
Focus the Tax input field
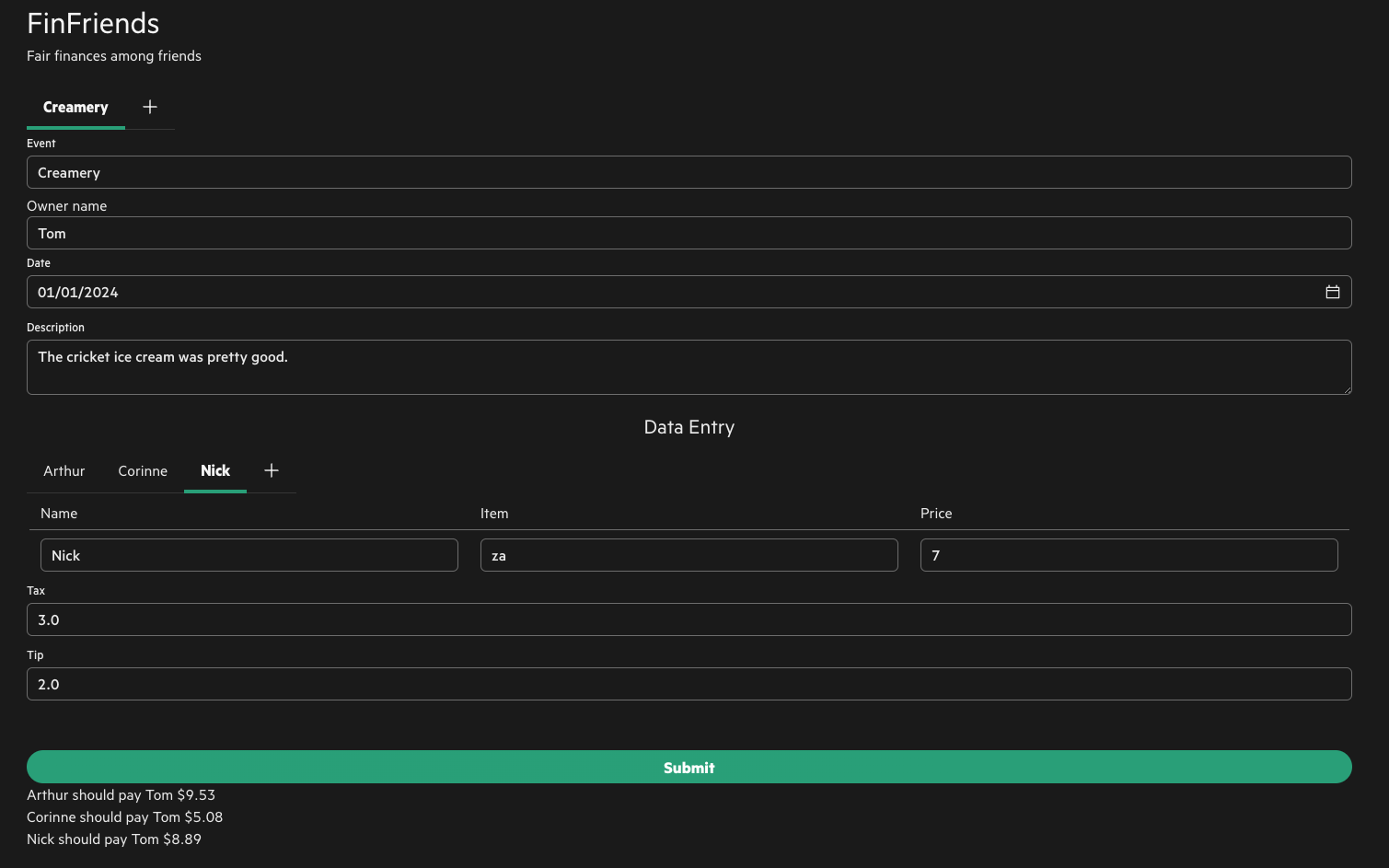[x=689, y=619]
